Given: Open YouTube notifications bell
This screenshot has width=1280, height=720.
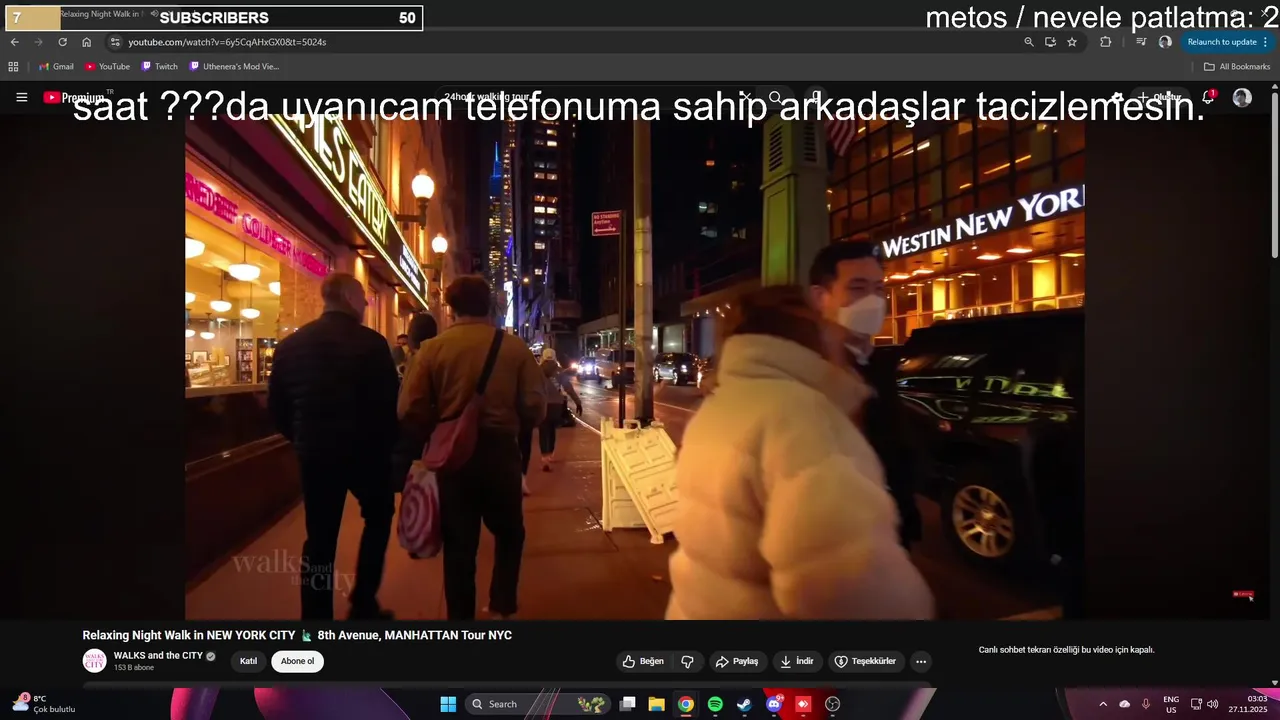Looking at the screenshot, I should tap(1208, 97).
